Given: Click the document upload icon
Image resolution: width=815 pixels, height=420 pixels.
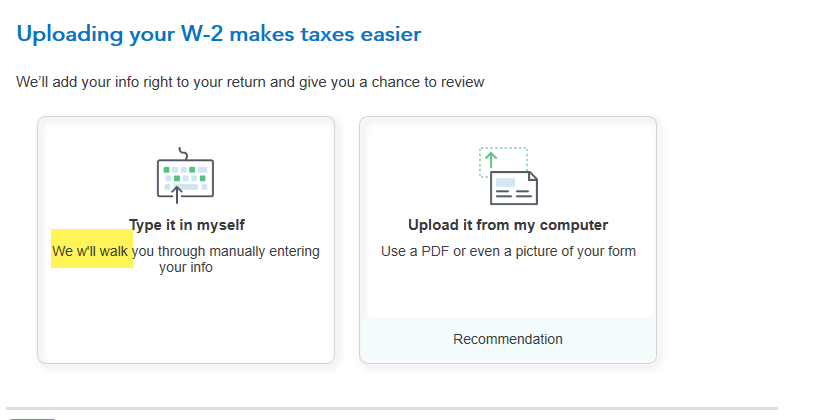Looking at the screenshot, I should click(x=508, y=176).
